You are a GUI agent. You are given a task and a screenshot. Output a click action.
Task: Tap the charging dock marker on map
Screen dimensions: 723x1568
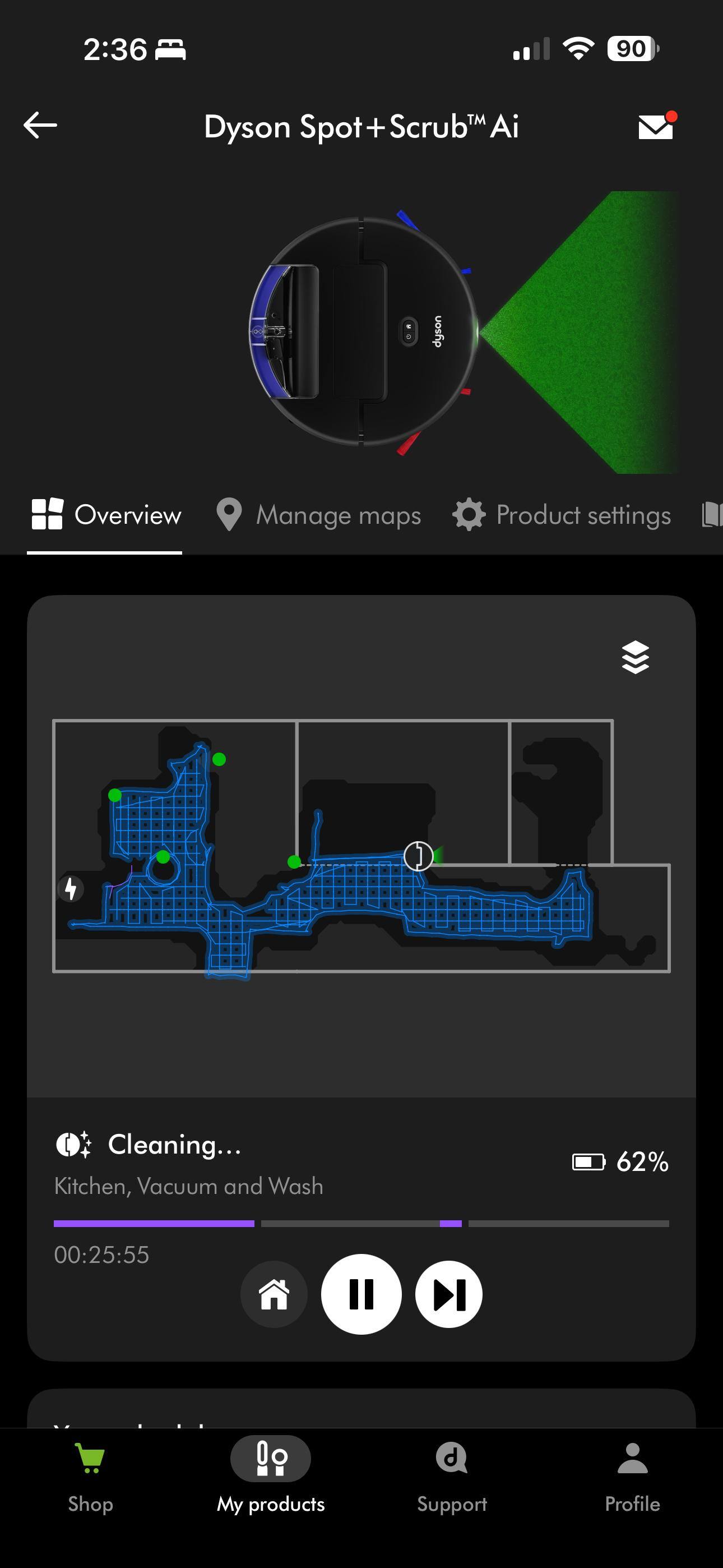(71, 888)
